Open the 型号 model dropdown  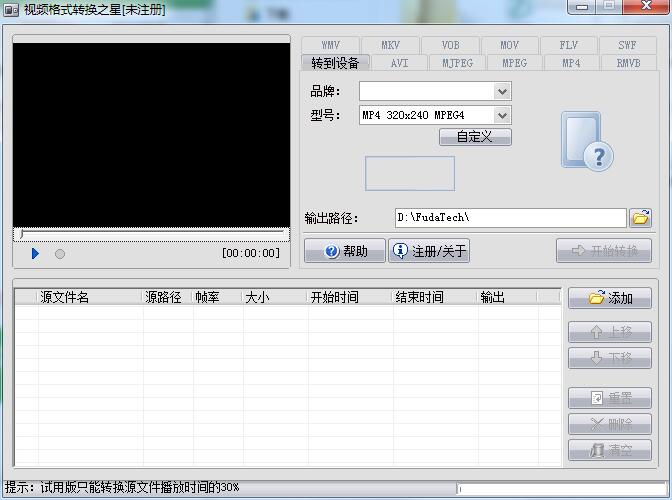click(x=502, y=115)
